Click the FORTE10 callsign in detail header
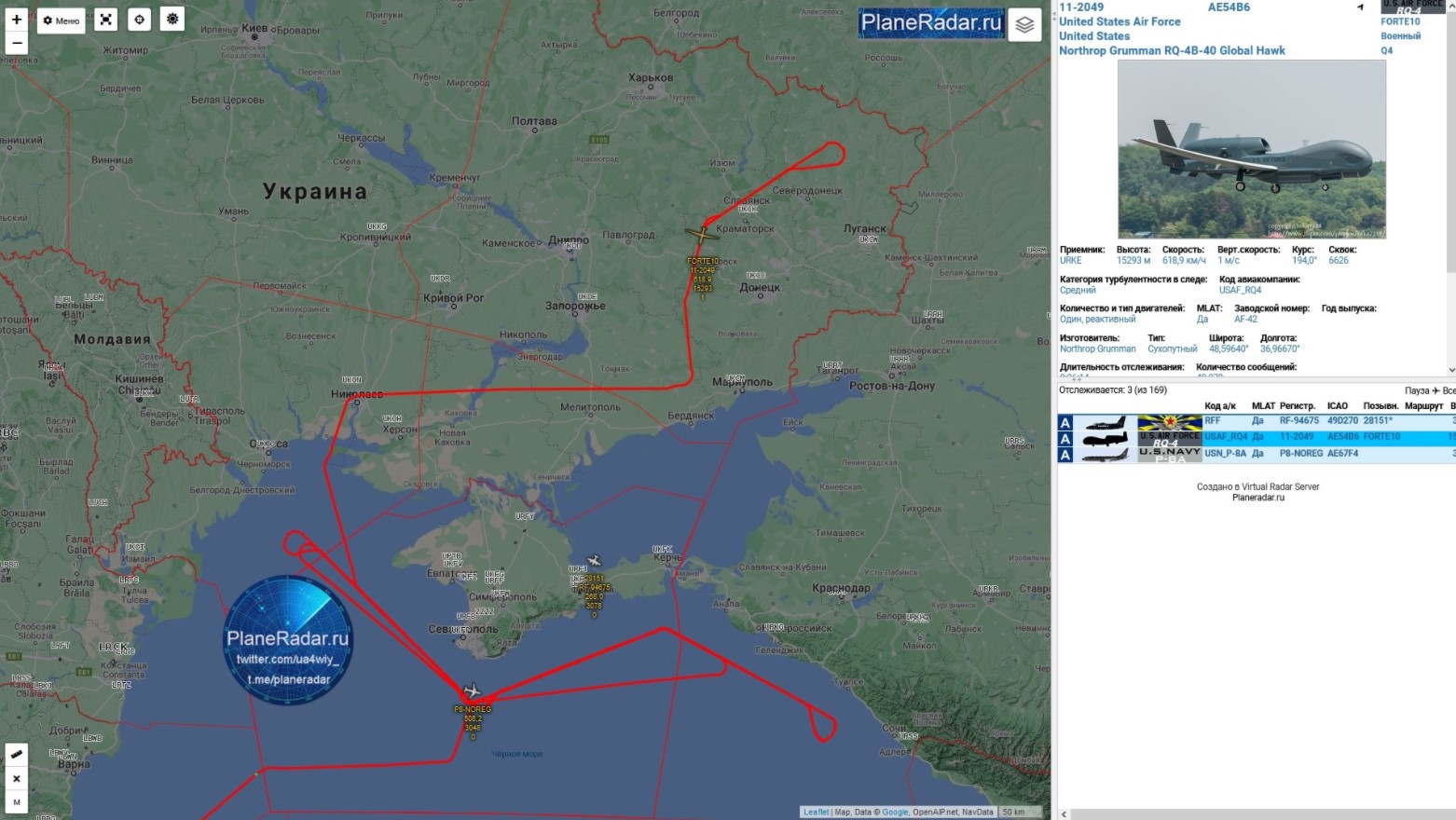The width and height of the screenshot is (1456, 820). 1400,21
